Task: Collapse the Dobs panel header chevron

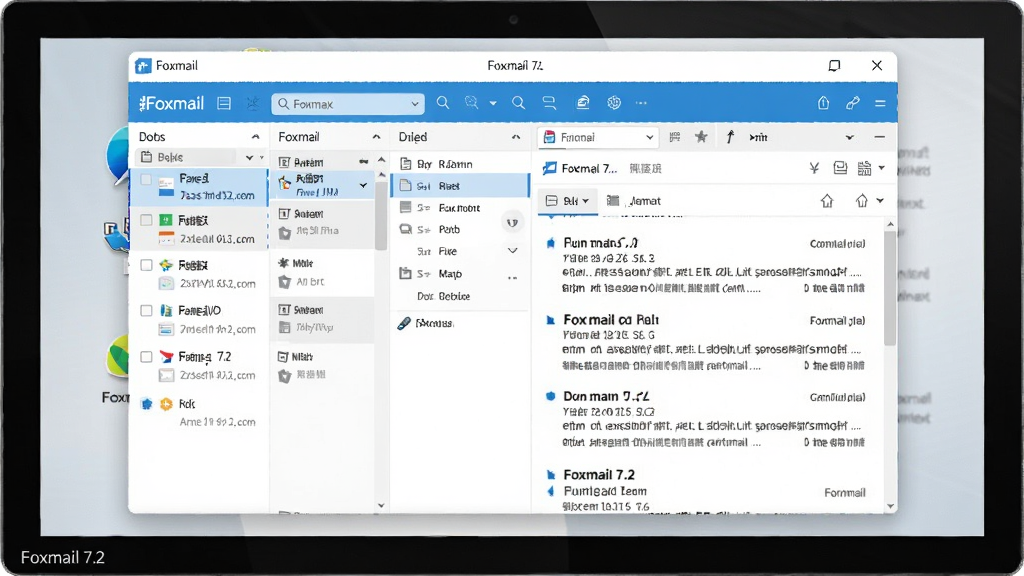Action: point(255,136)
